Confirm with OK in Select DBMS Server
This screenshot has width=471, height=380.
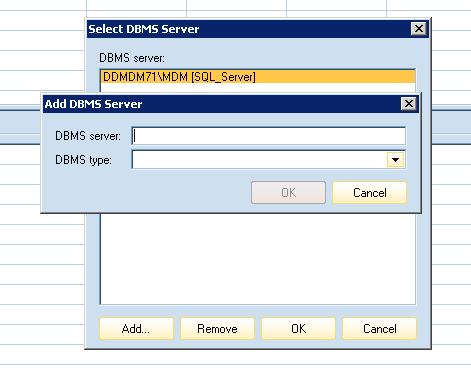298,329
